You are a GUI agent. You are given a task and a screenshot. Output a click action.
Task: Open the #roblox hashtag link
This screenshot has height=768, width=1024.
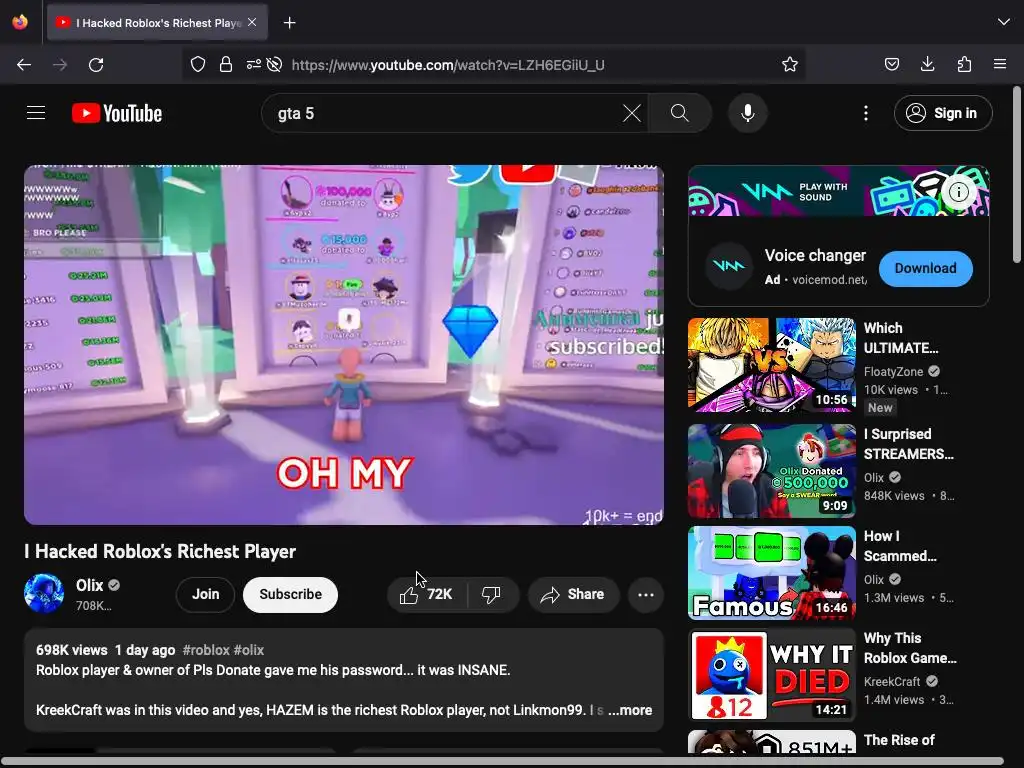206,650
